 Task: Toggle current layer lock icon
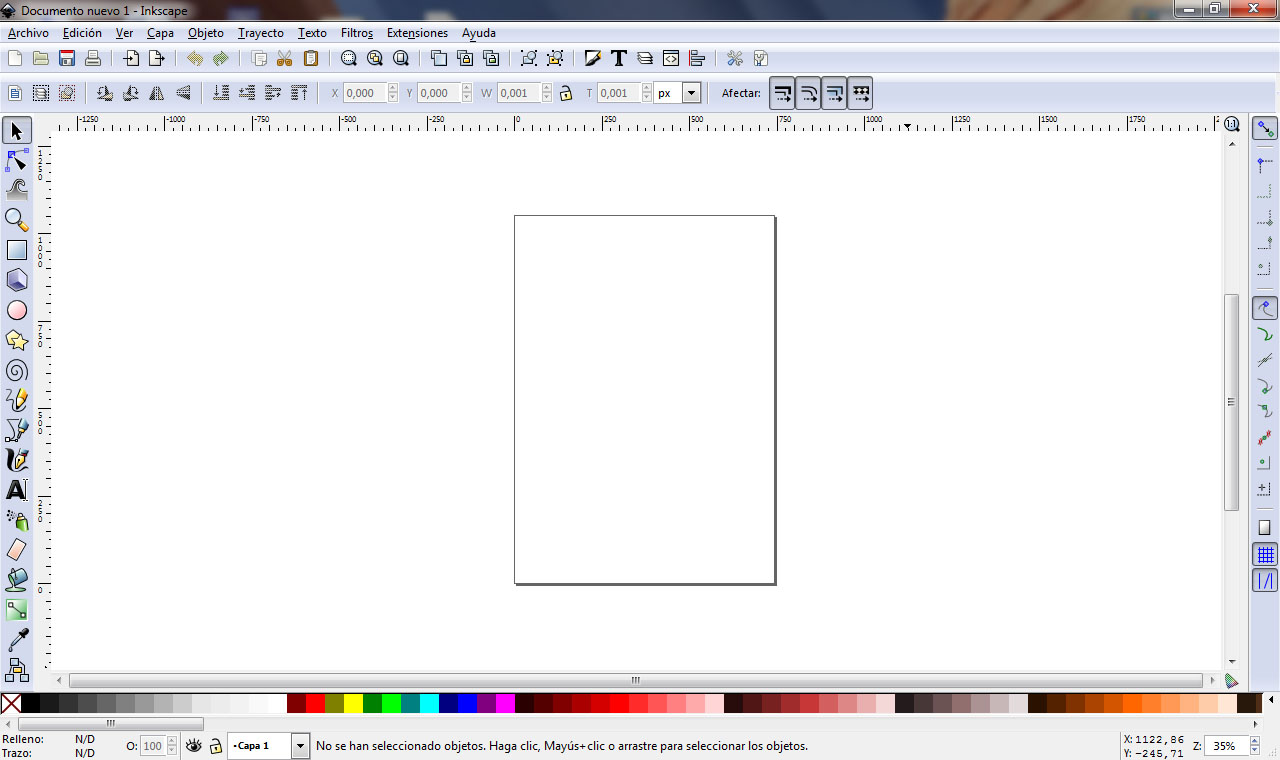(x=215, y=746)
